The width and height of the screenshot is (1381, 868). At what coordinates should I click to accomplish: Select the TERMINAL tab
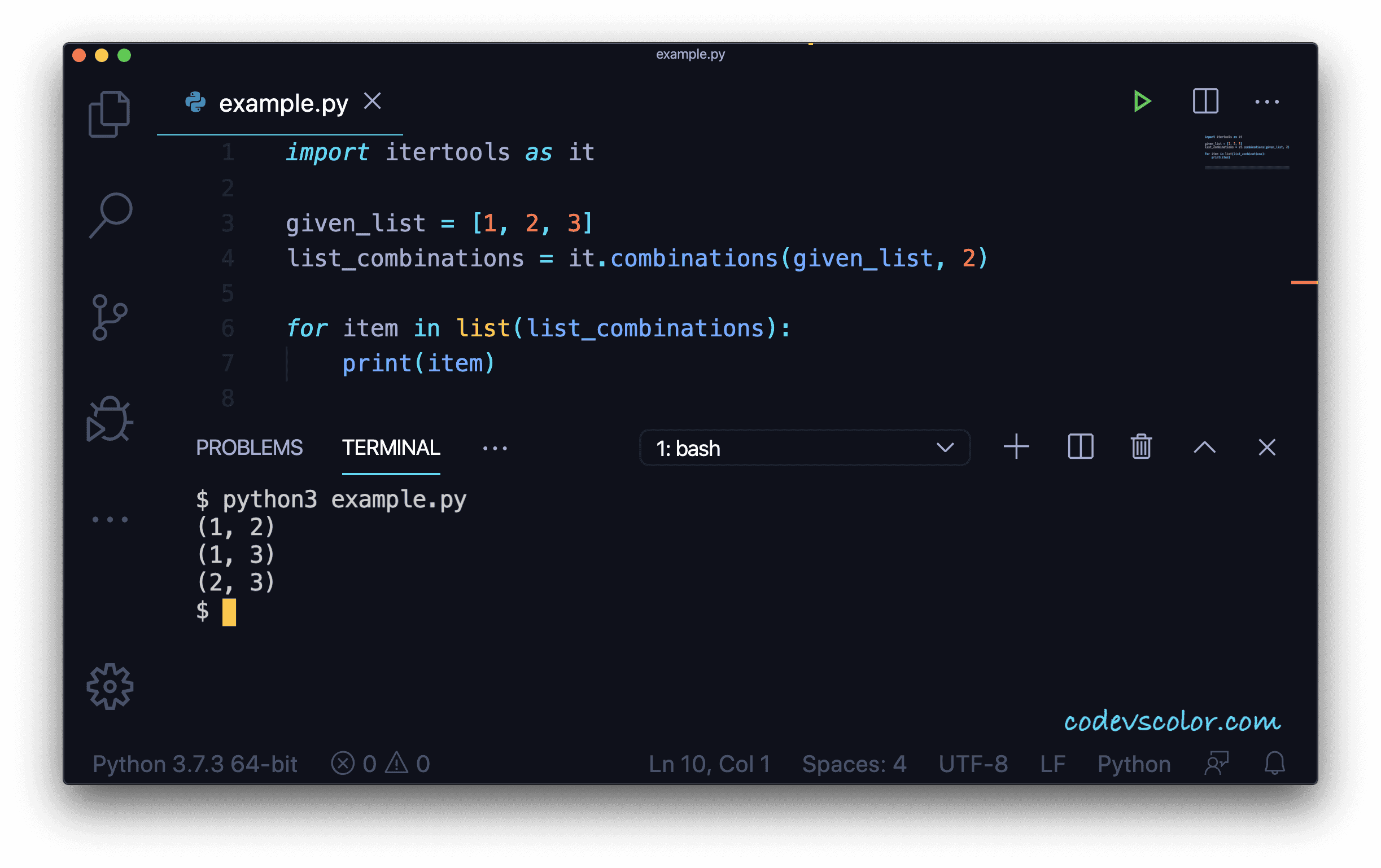[391, 448]
